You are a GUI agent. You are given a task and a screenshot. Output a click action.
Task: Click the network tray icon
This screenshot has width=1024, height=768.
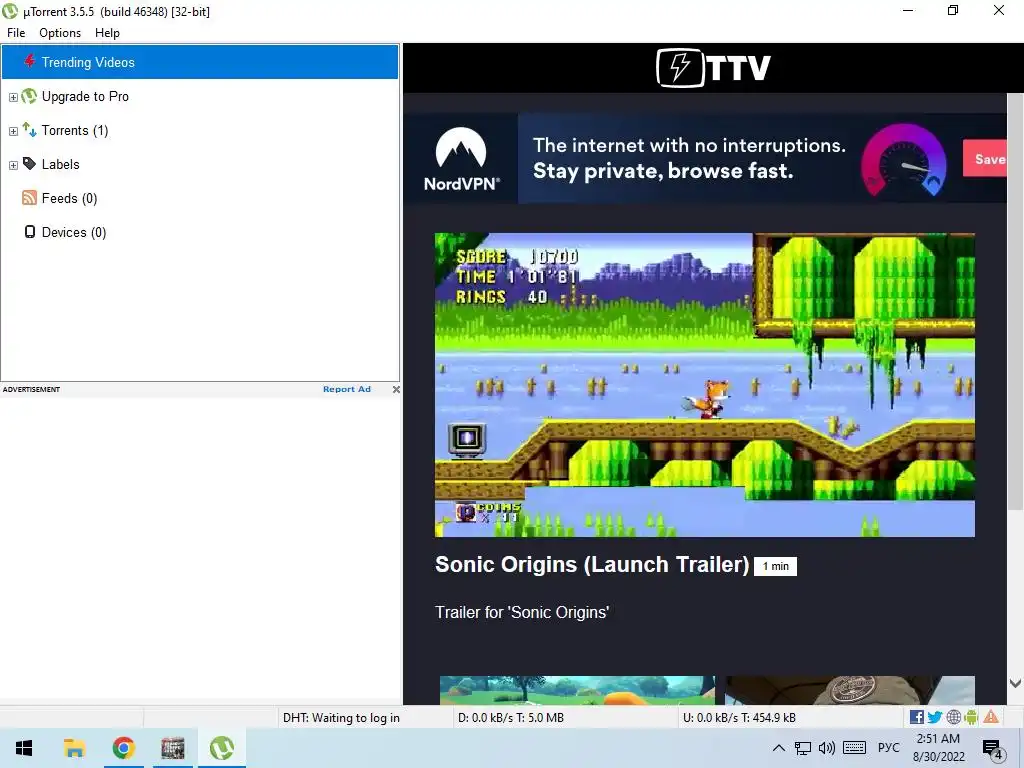[803, 748]
